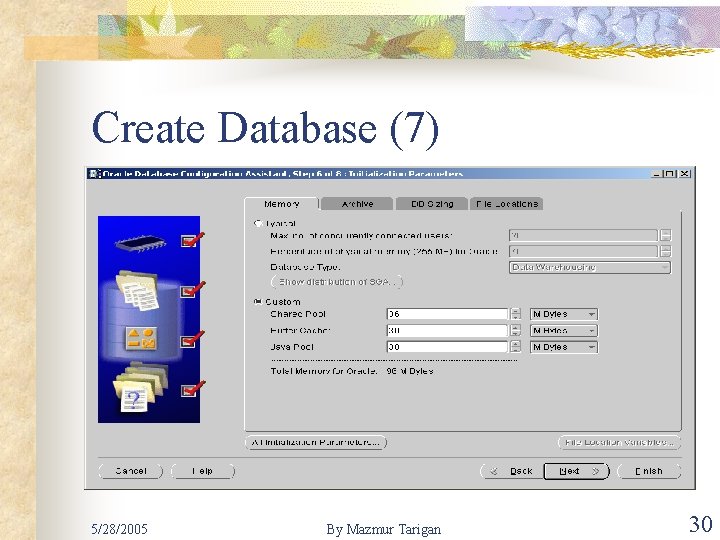
Task: Click the Finish button
Action: 649,472
